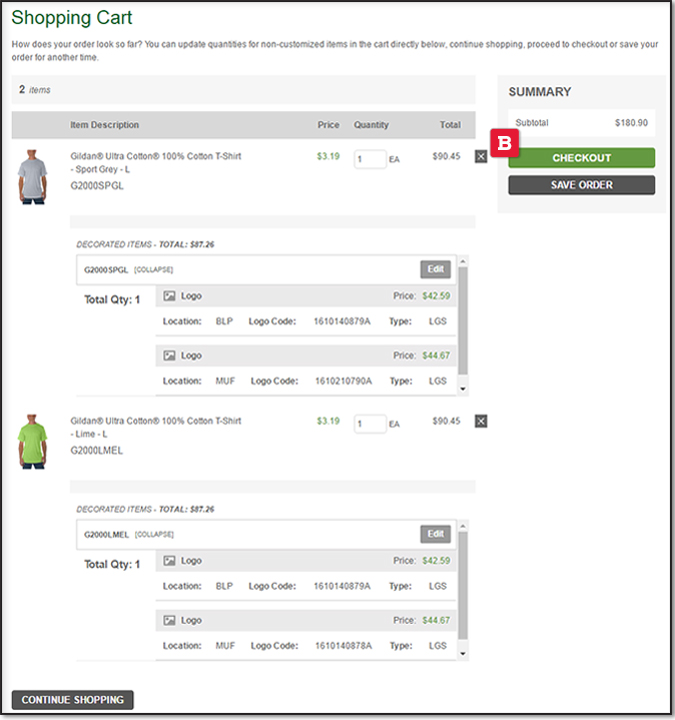Click the first Logo image icon for G2000LMEL

coord(169,561)
